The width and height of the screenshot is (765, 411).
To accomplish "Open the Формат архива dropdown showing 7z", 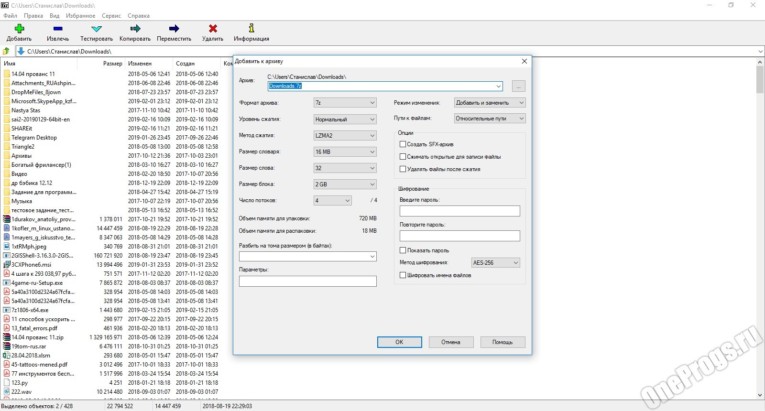I will (345, 103).
